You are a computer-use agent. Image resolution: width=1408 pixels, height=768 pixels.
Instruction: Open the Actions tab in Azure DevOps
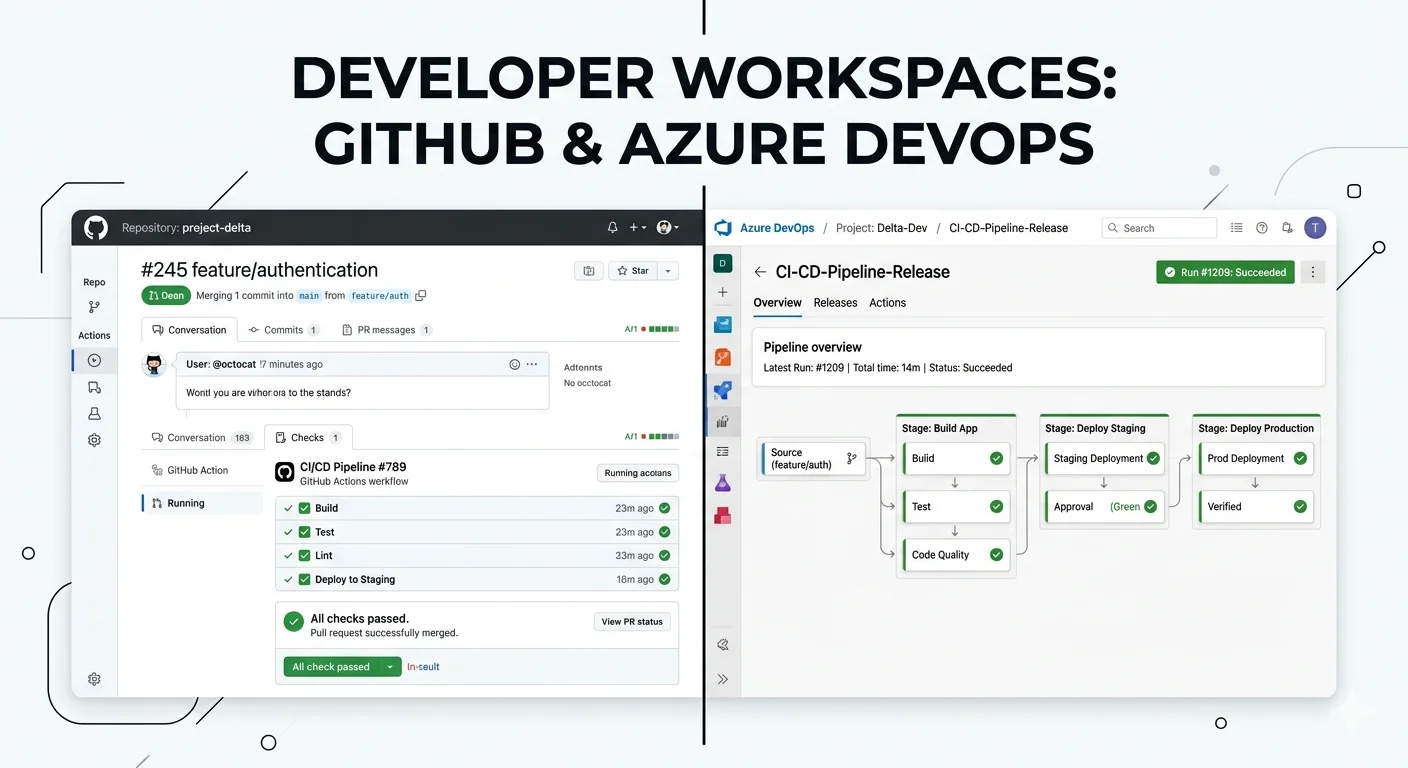click(888, 303)
